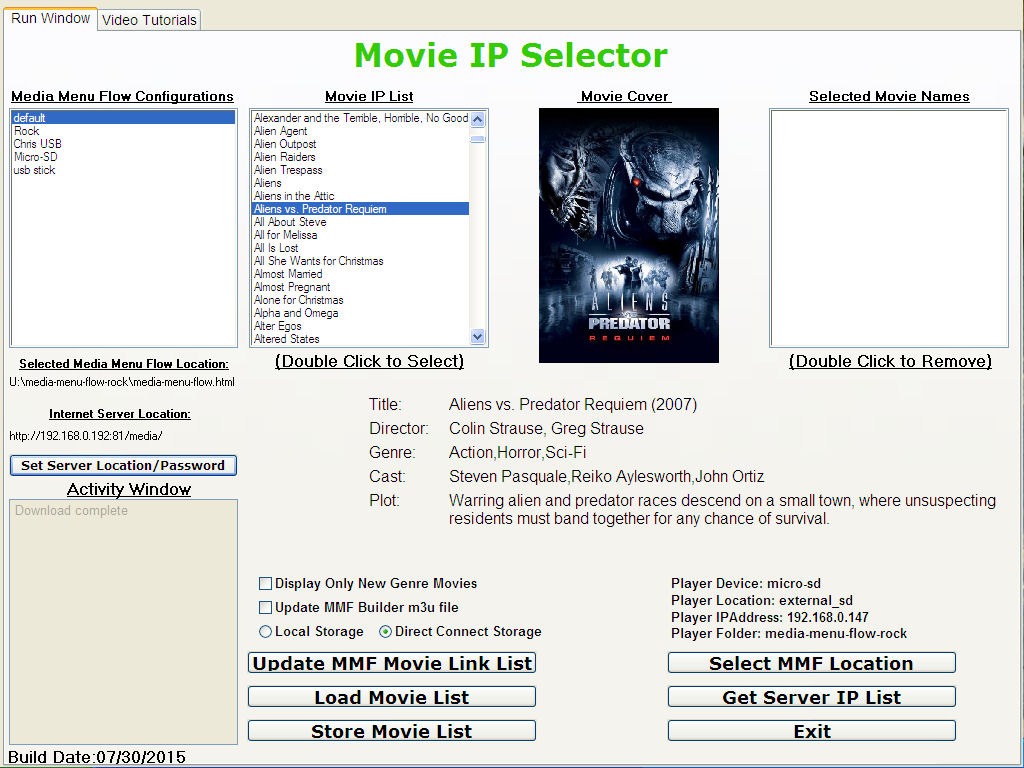The width and height of the screenshot is (1024, 768).
Task: Click the media-menu-flow.html location path text
Action: tap(122, 382)
